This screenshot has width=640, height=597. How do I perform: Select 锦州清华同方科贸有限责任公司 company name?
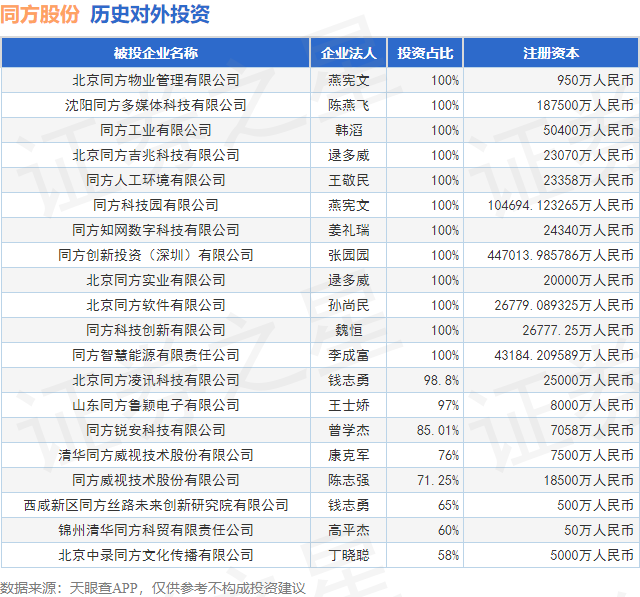coord(156,530)
